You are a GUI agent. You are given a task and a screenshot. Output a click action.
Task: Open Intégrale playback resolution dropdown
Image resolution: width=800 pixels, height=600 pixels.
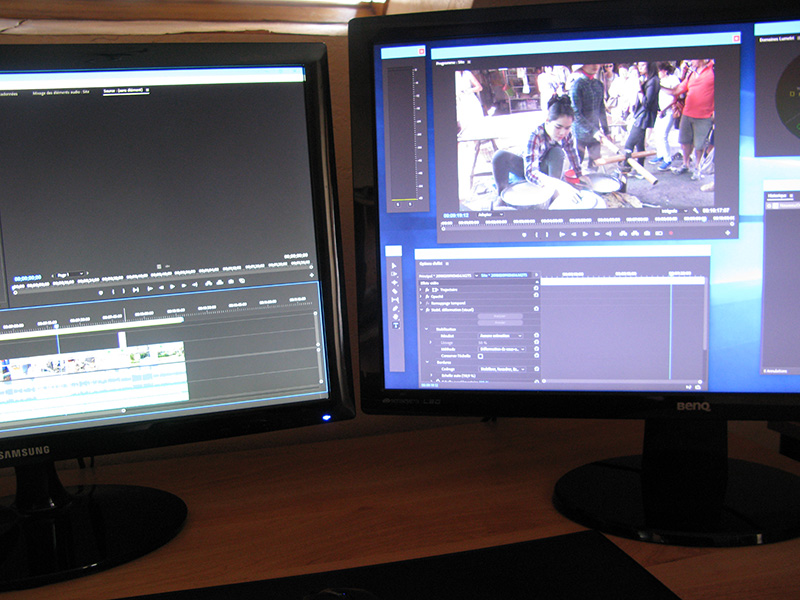674,211
